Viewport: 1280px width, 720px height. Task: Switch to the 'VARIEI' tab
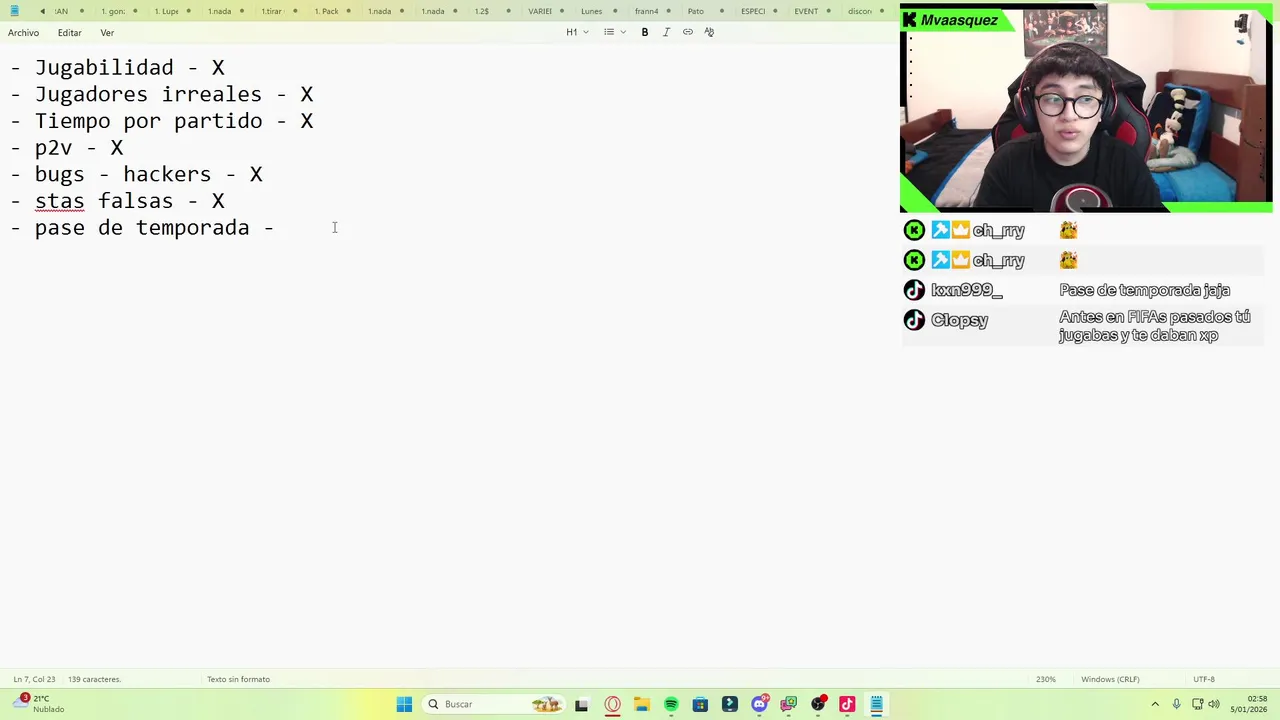click(x=540, y=11)
